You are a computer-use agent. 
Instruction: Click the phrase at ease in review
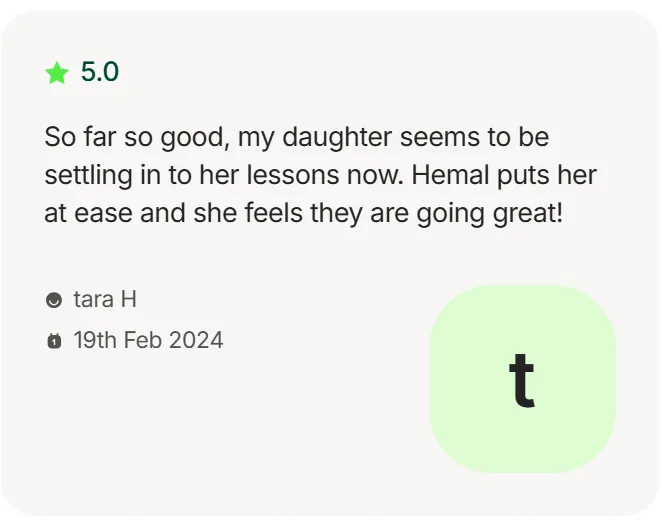88,213
